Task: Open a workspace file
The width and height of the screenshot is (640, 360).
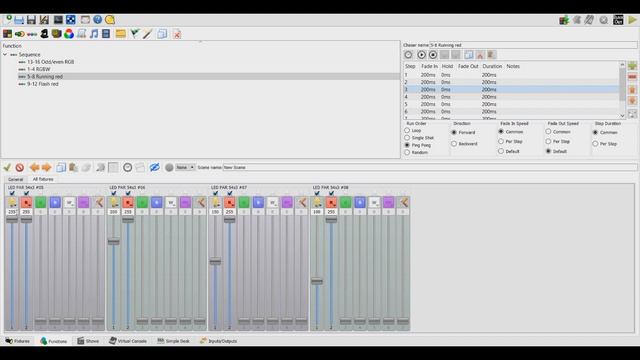Action: point(19,20)
